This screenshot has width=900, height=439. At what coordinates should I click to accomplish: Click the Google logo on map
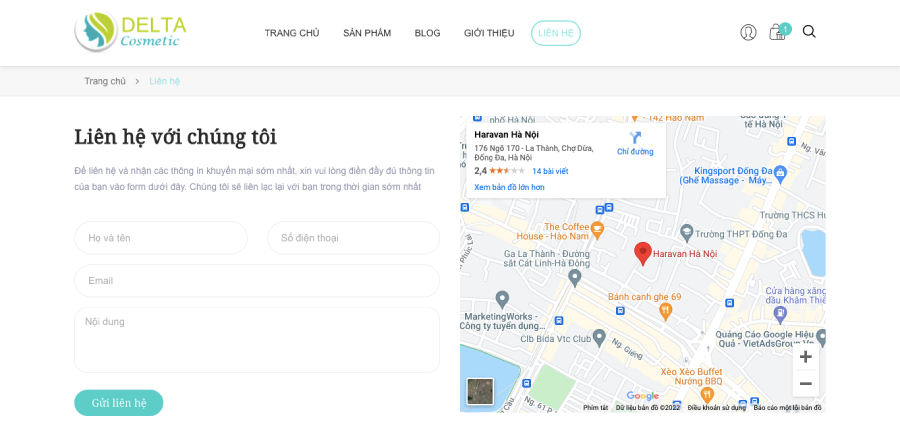click(642, 396)
